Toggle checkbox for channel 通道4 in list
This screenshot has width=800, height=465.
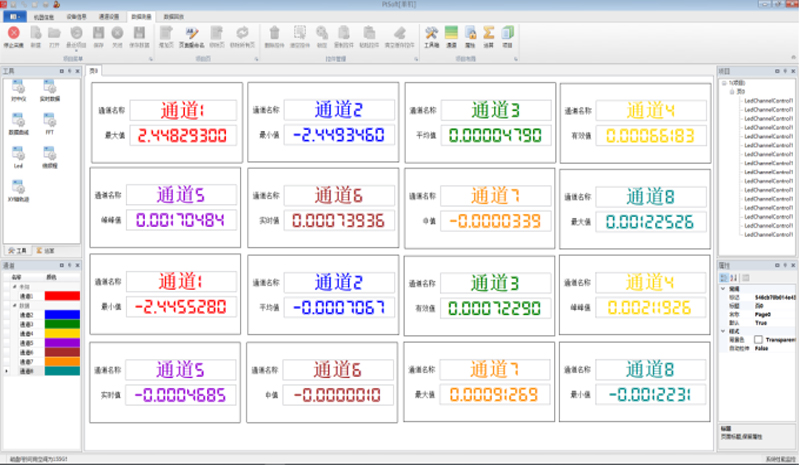(6, 334)
